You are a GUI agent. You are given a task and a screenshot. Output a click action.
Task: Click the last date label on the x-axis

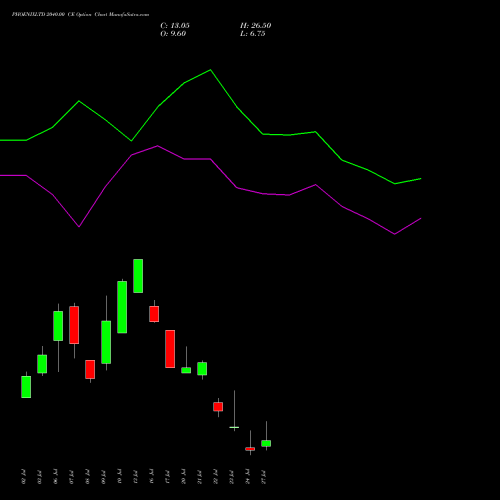click(264, 477)
